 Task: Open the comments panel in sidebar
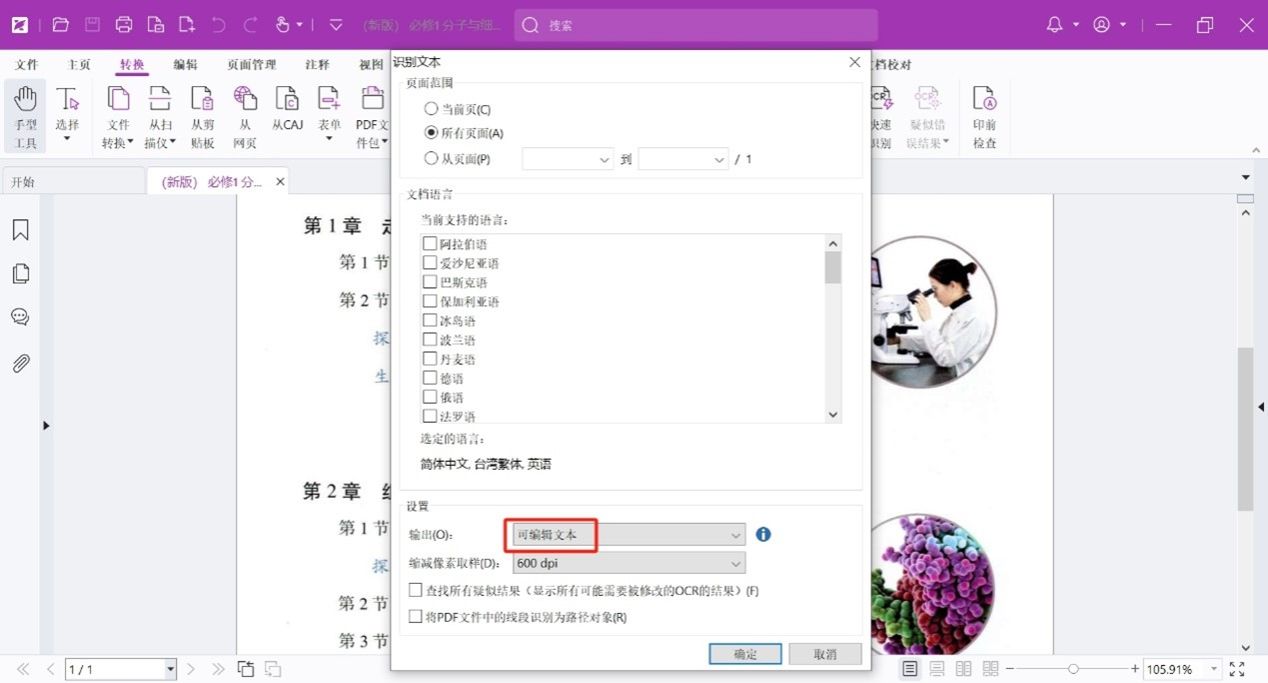(x=20, y=317)
